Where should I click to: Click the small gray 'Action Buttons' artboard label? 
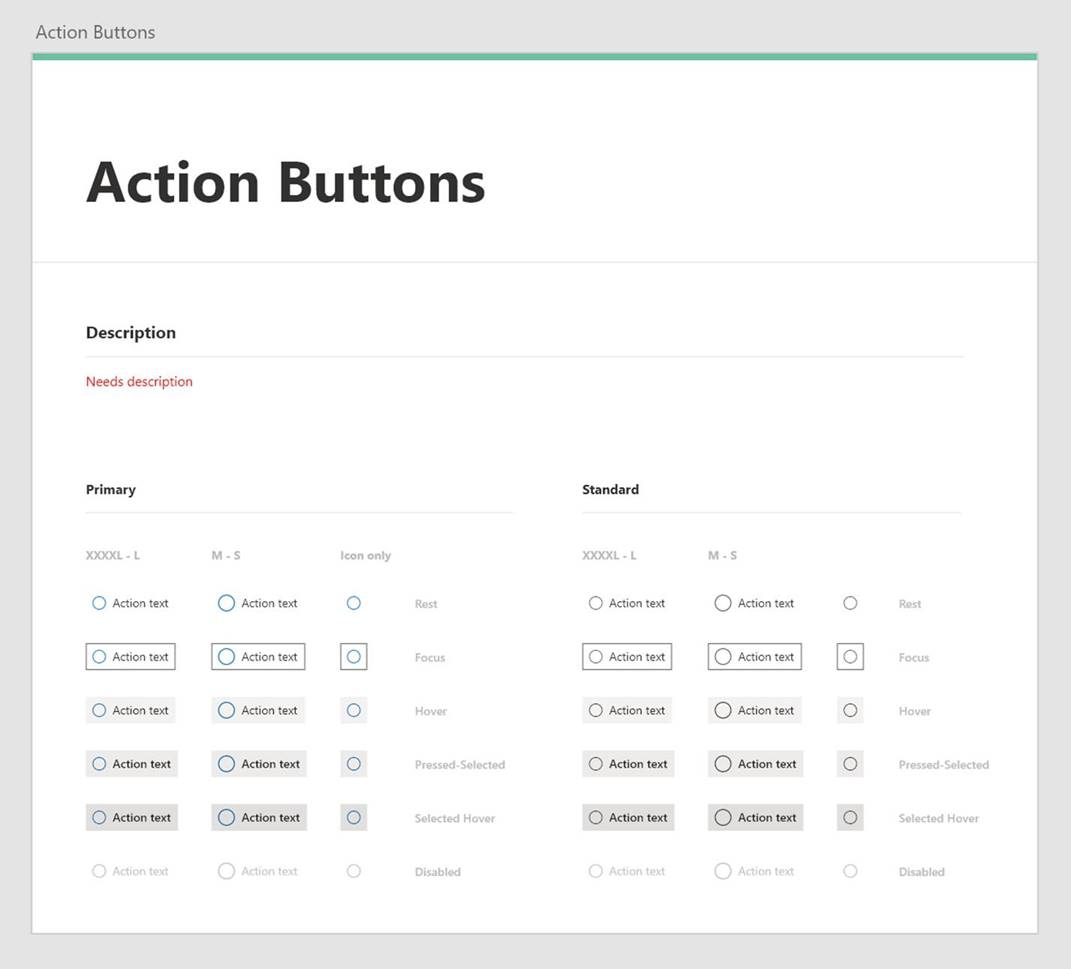click(x=96, y=32)
